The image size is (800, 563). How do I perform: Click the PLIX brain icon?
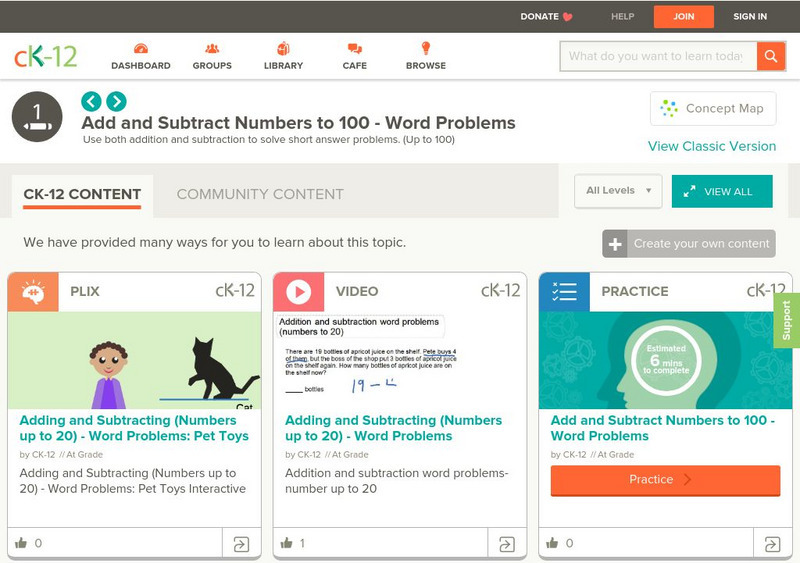[33, 292]
